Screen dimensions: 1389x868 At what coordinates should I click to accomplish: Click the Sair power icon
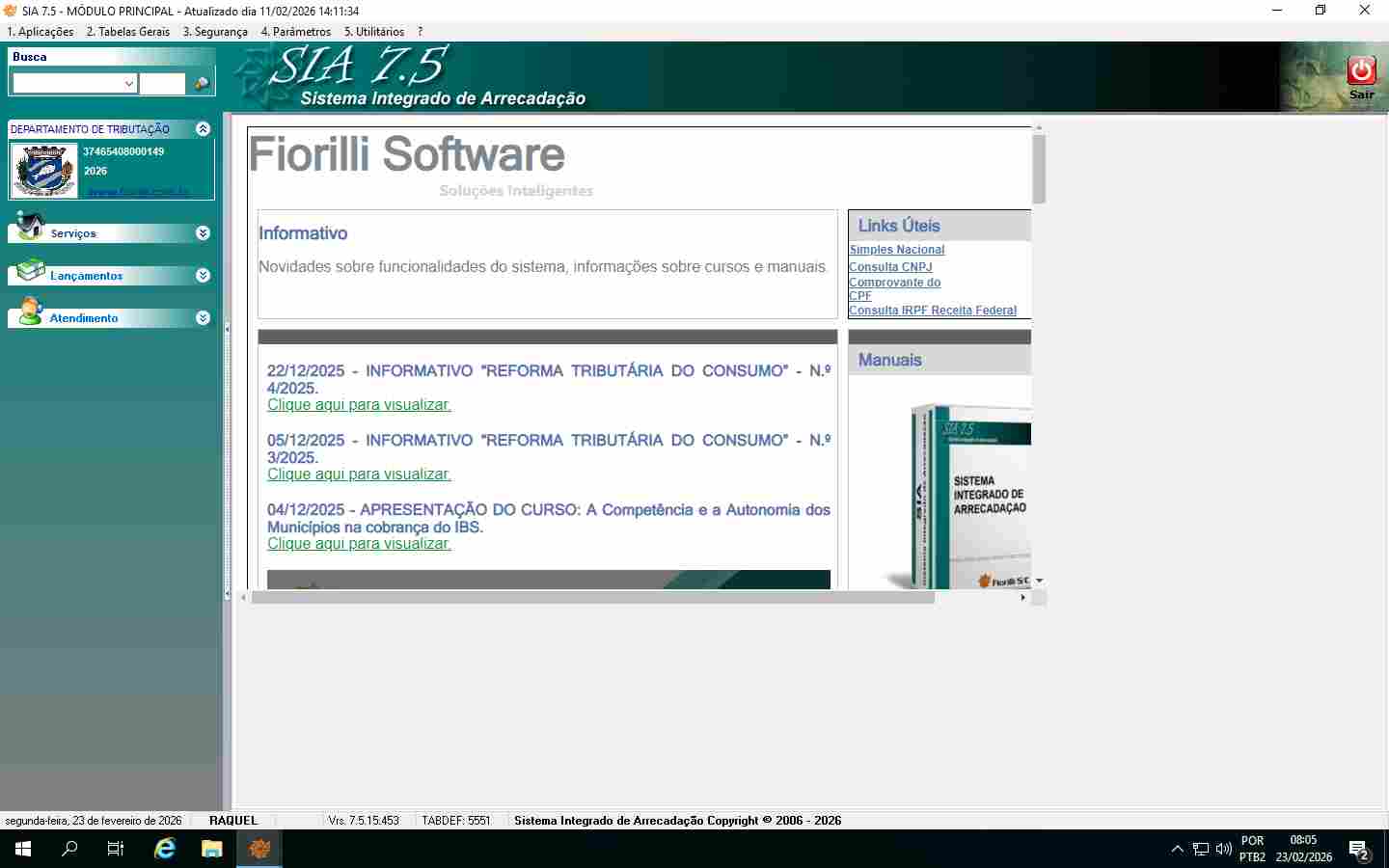coord(1361,70)
